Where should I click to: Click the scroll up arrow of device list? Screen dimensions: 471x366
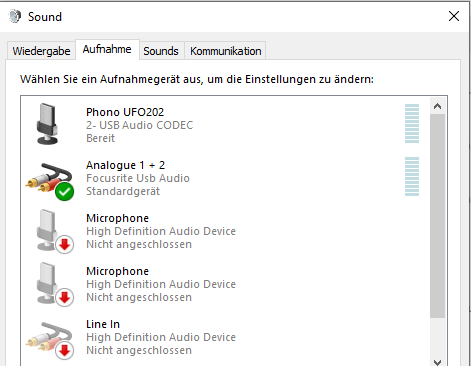point(437,106)
